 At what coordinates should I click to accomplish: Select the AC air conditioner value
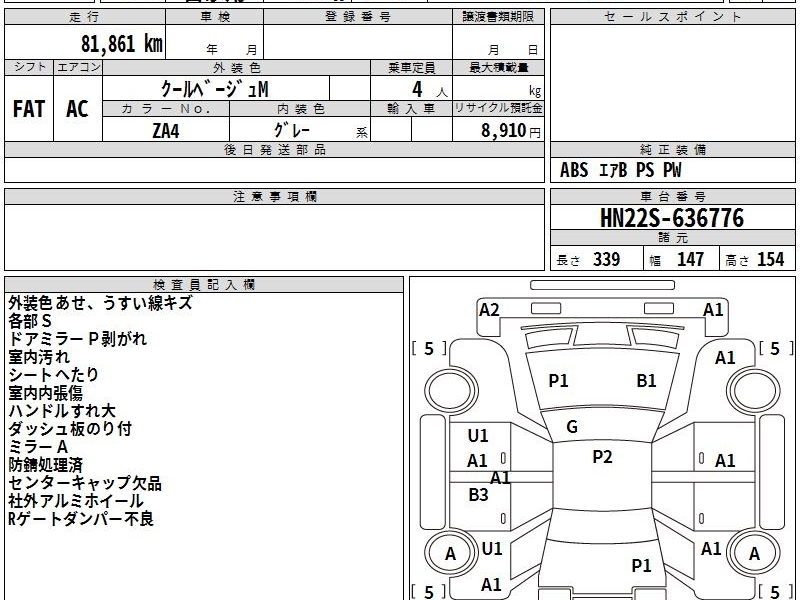click(78, 109)
